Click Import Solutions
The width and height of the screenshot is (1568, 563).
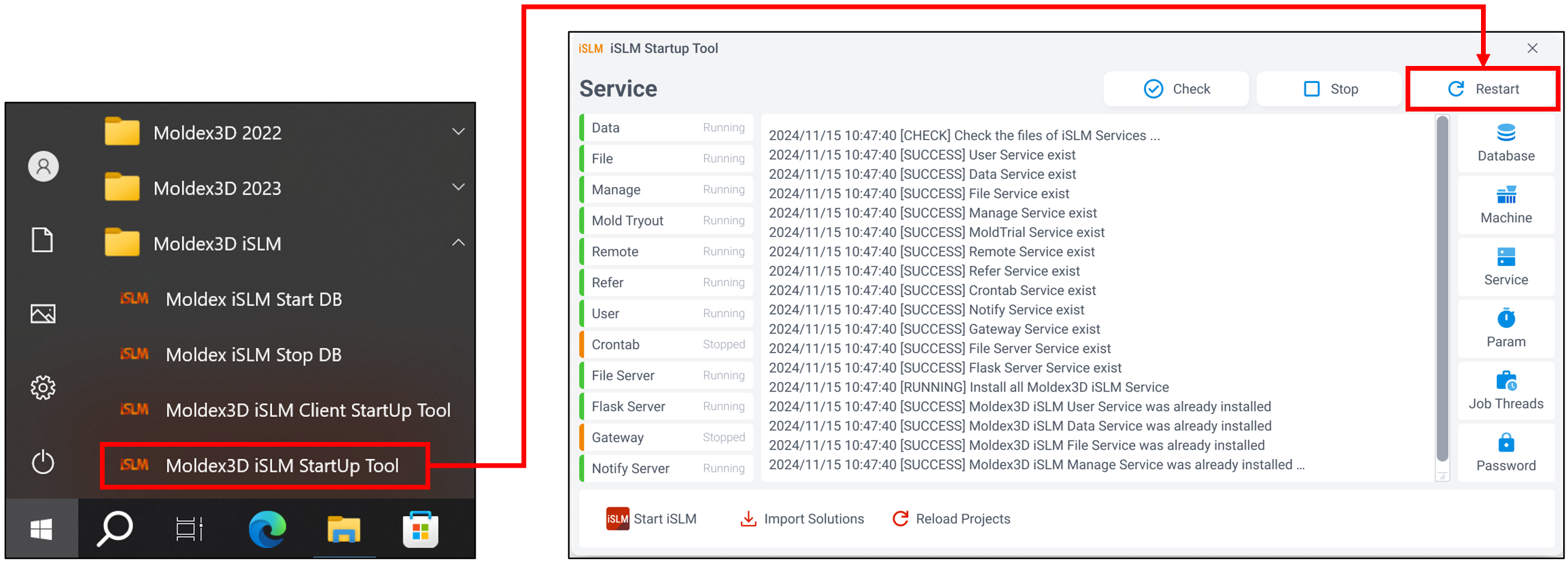802,519
